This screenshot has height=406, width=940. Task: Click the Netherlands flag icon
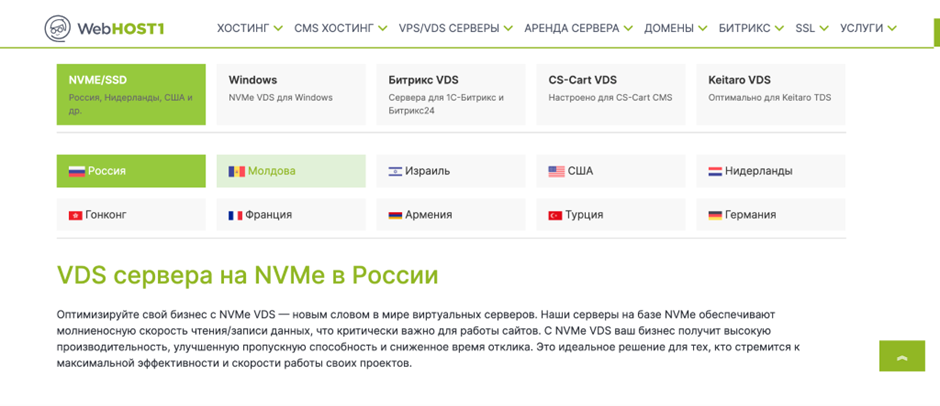pyautogui.click(x=715, y=172)
